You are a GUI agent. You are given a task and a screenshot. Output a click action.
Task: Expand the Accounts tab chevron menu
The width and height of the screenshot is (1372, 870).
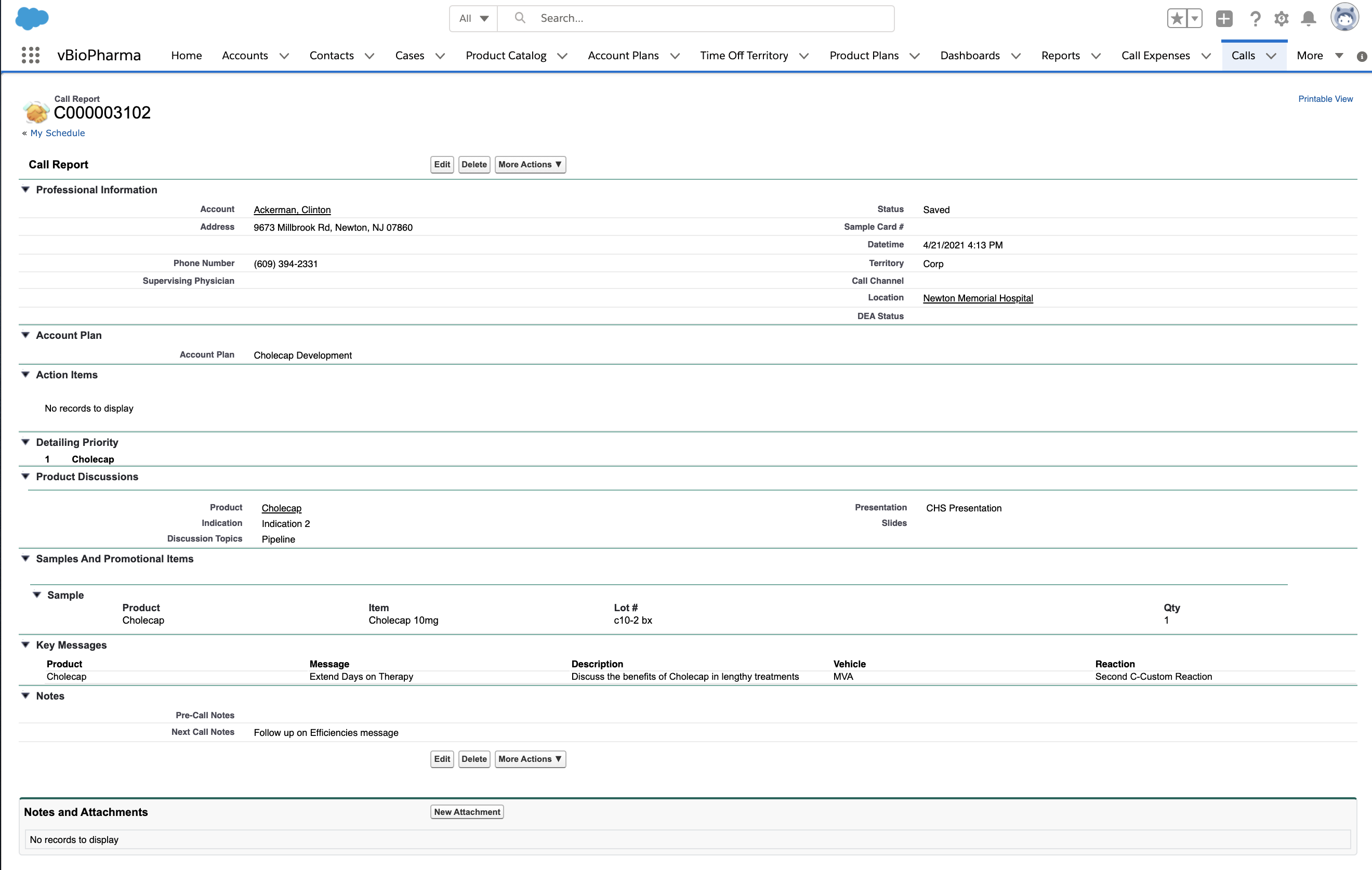(x=284, y=56)
